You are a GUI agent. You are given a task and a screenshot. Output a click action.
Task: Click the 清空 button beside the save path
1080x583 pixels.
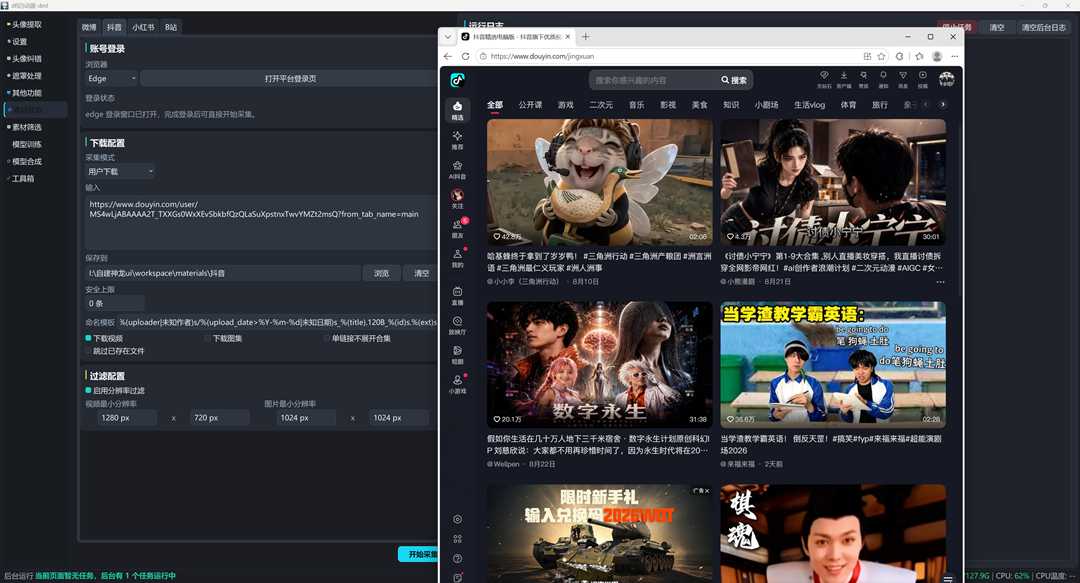pyautogui.click(x=422, y=274)
